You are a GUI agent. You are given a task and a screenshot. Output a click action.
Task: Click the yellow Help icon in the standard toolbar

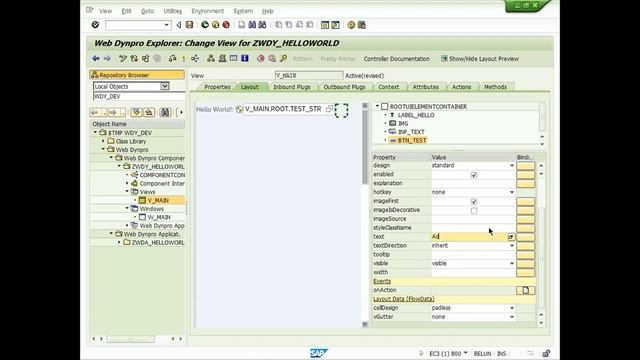pyautogui.click(x=351, y=25)
